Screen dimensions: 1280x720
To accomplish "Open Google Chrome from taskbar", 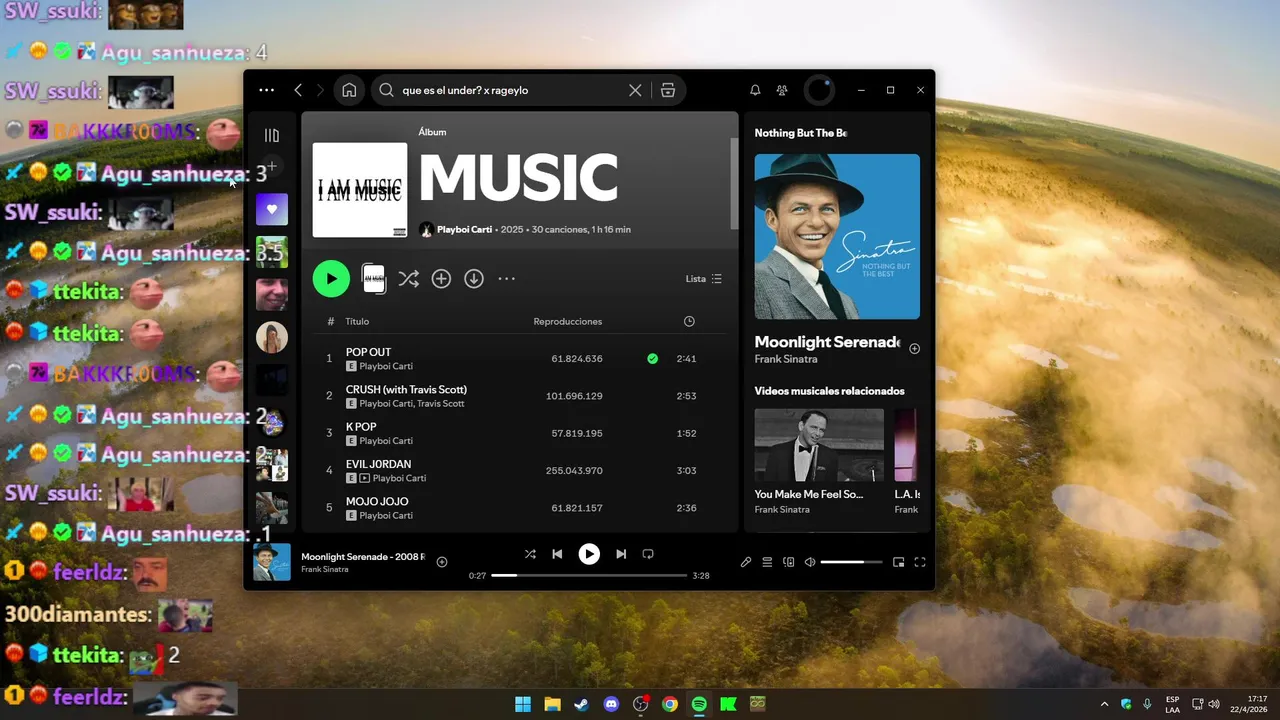I will tap(670, 704).
